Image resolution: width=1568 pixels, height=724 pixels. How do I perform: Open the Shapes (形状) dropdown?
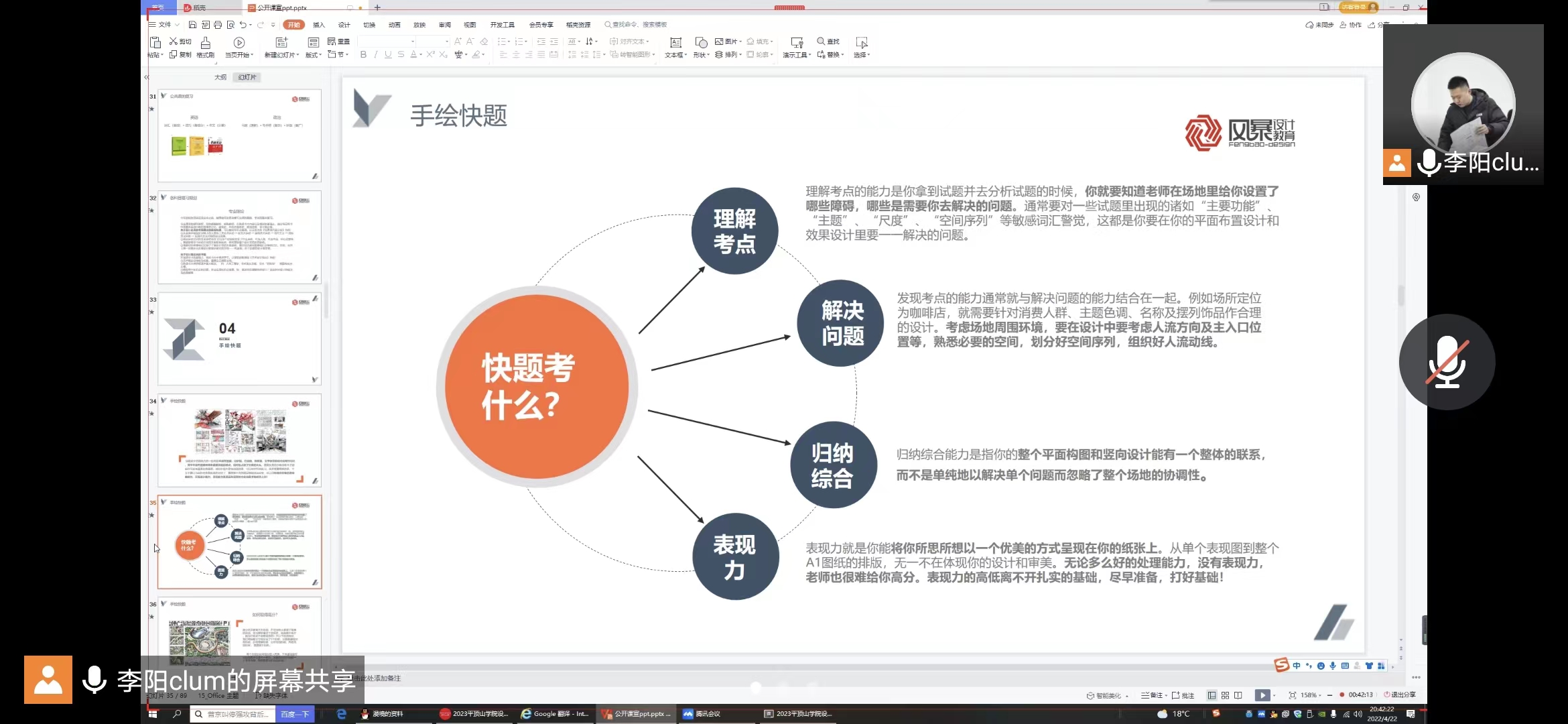pos(701,55)
